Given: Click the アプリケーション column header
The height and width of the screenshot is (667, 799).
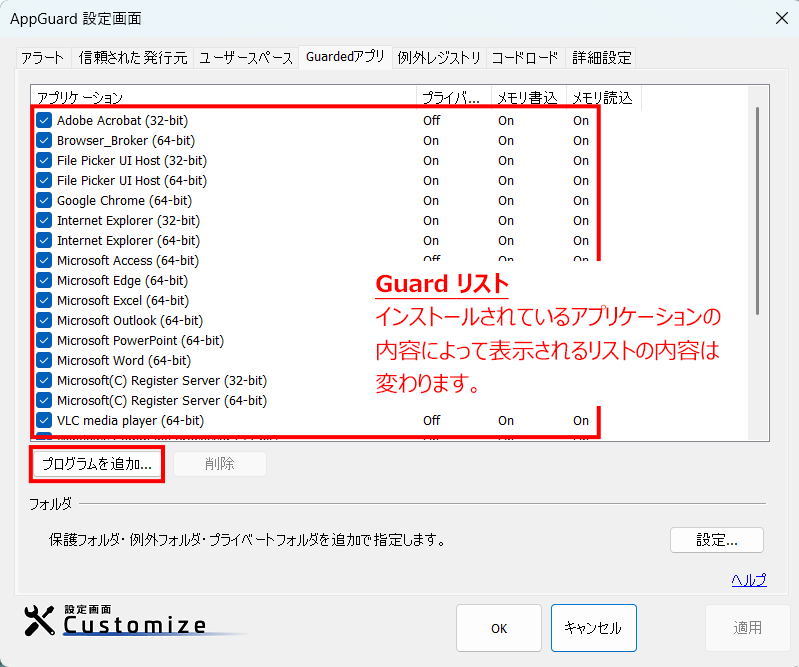Looking at the screenshot, I should point(223,97).
